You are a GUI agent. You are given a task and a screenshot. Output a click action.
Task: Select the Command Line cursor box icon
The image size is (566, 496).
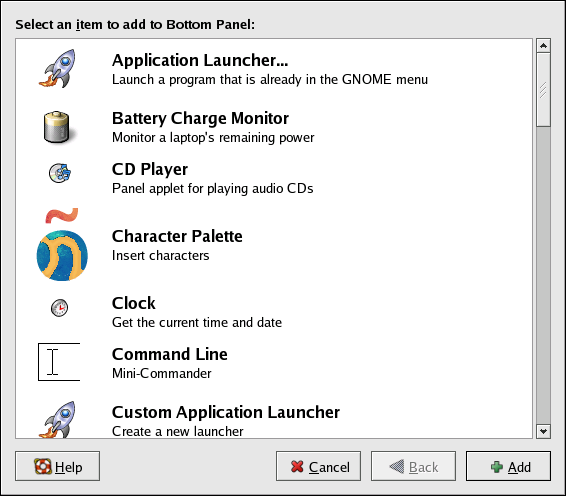(x=59, y=362)
